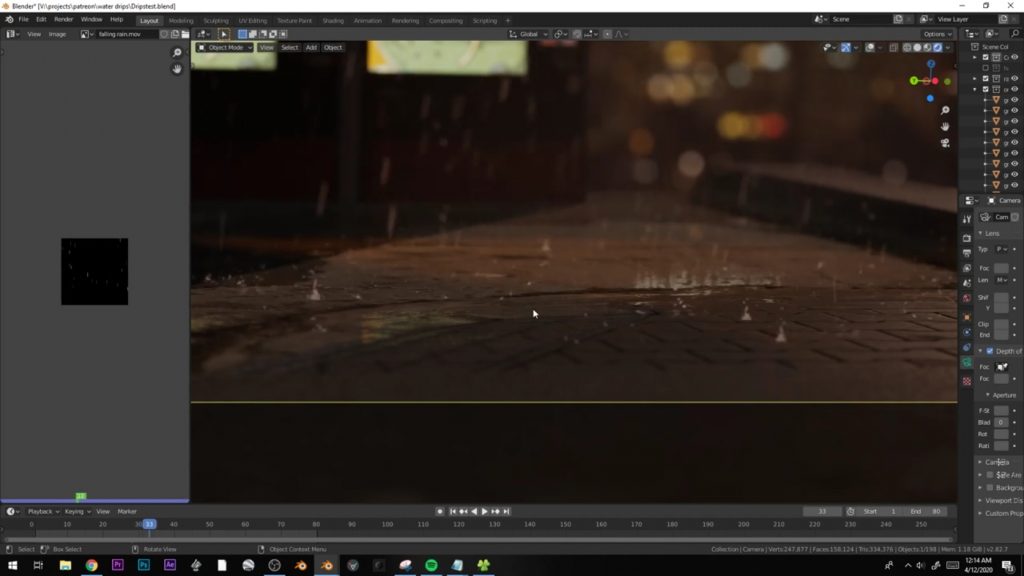Switch to the Compositing workspace tab

click(445, 20)
